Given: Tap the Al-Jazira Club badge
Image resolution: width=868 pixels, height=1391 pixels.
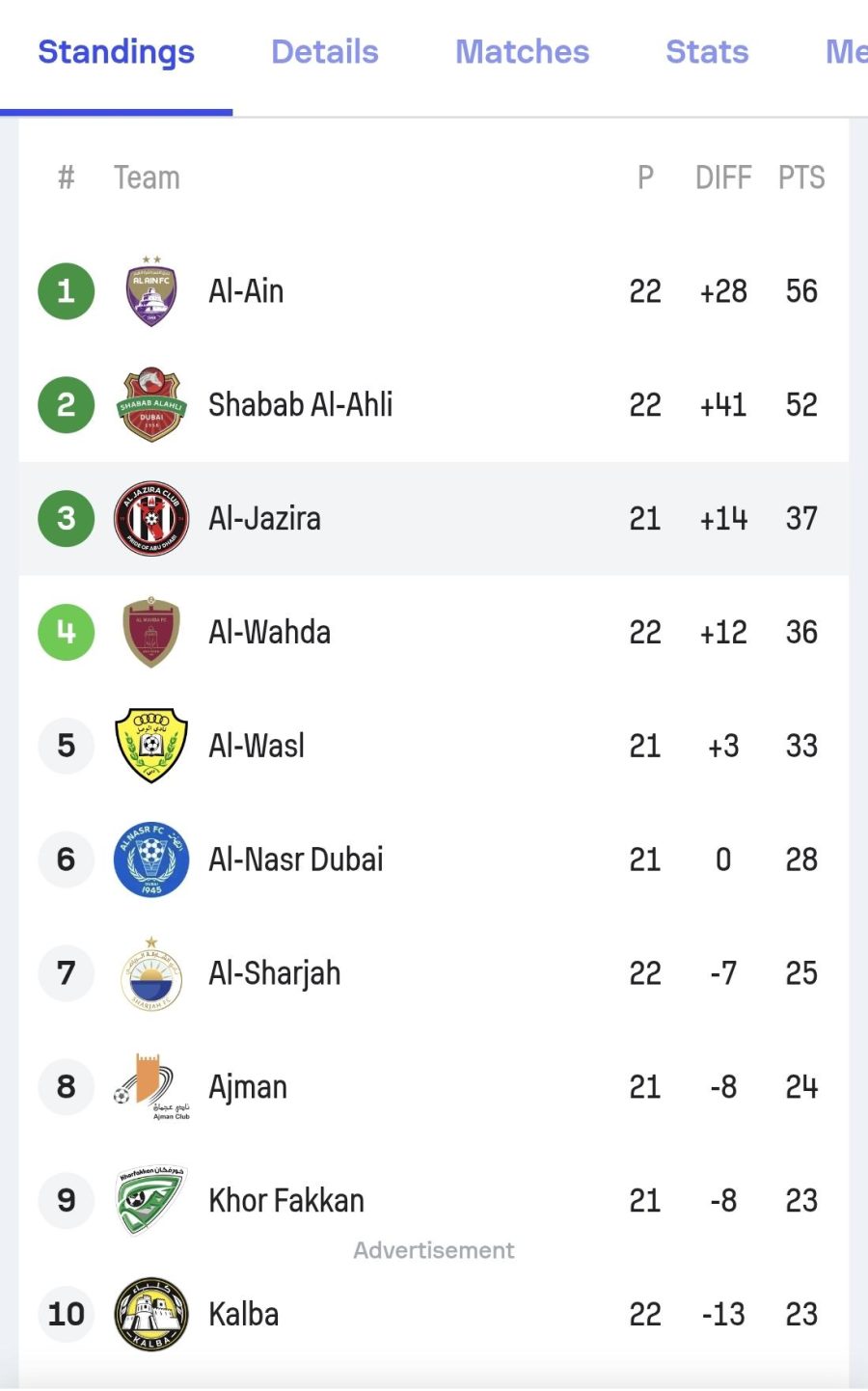Looking at the screenshot, I should (151, 518).
